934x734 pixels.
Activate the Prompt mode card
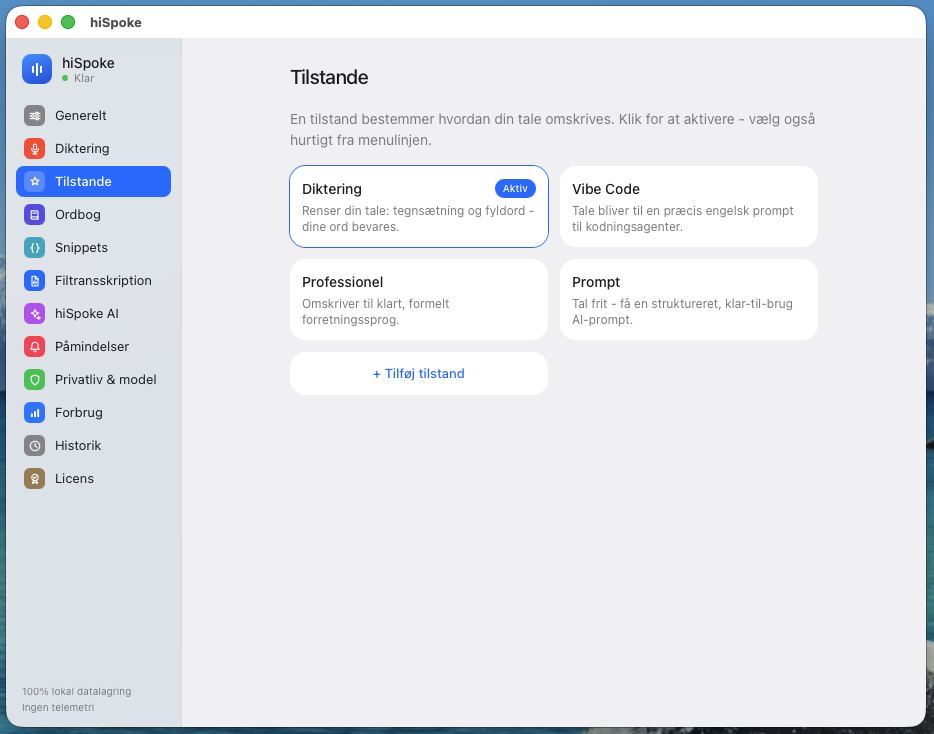(x=689, y=299)
